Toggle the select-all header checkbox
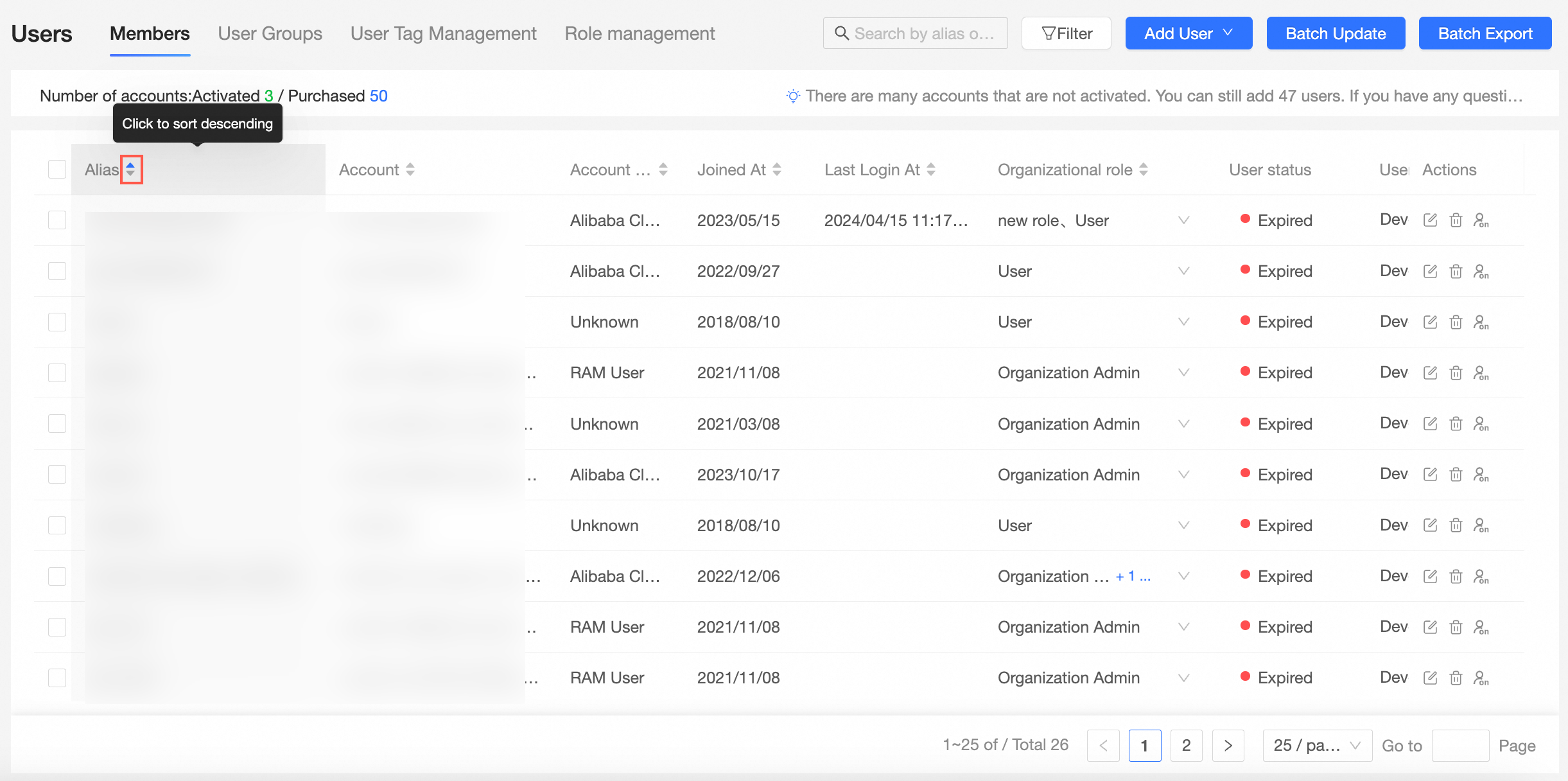This screenshot has width=1568, height=781. coord(57,170)
